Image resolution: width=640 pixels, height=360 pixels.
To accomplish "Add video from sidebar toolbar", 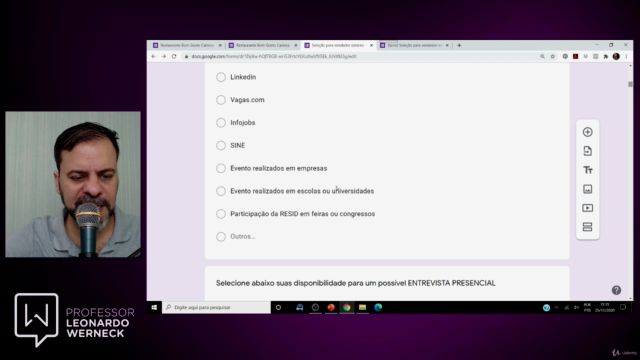I will click(x=587, y=208).
